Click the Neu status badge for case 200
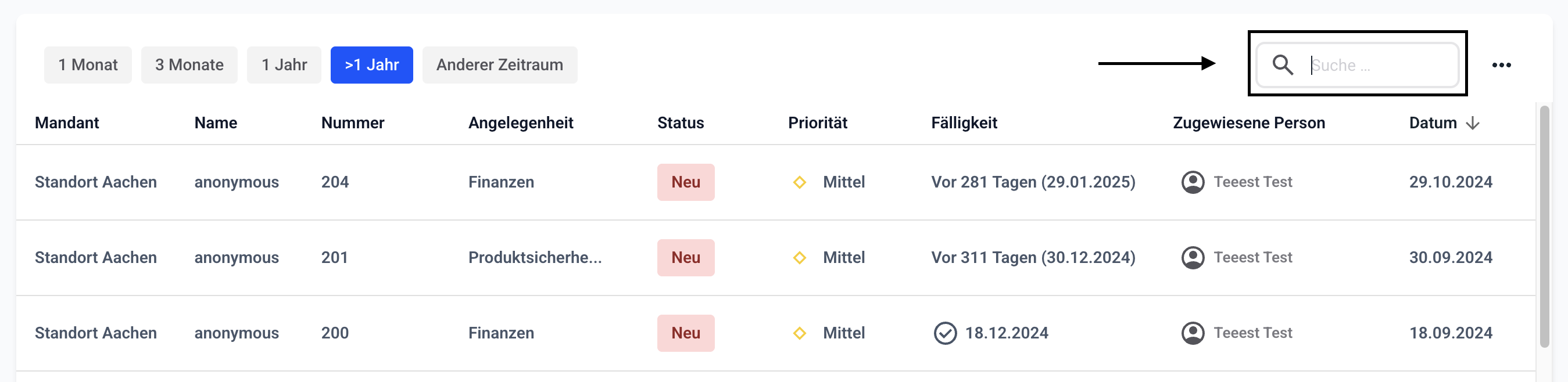This screenshot has height=382, width=1568. click(685, 333)
